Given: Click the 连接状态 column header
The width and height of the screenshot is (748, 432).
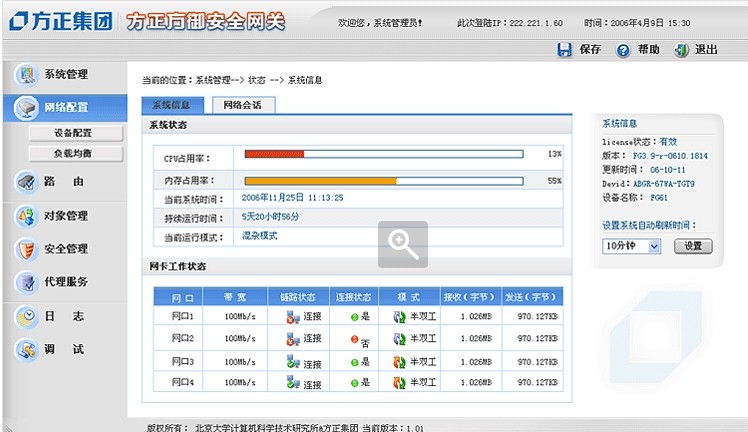Looking at the screenshot, I should click(x=353, y=297).
